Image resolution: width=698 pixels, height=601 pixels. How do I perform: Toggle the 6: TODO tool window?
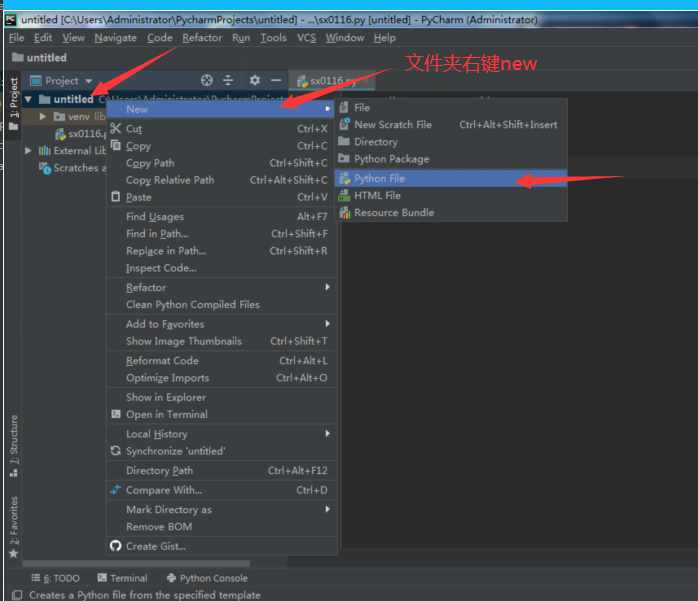click(x=56, y=578)
